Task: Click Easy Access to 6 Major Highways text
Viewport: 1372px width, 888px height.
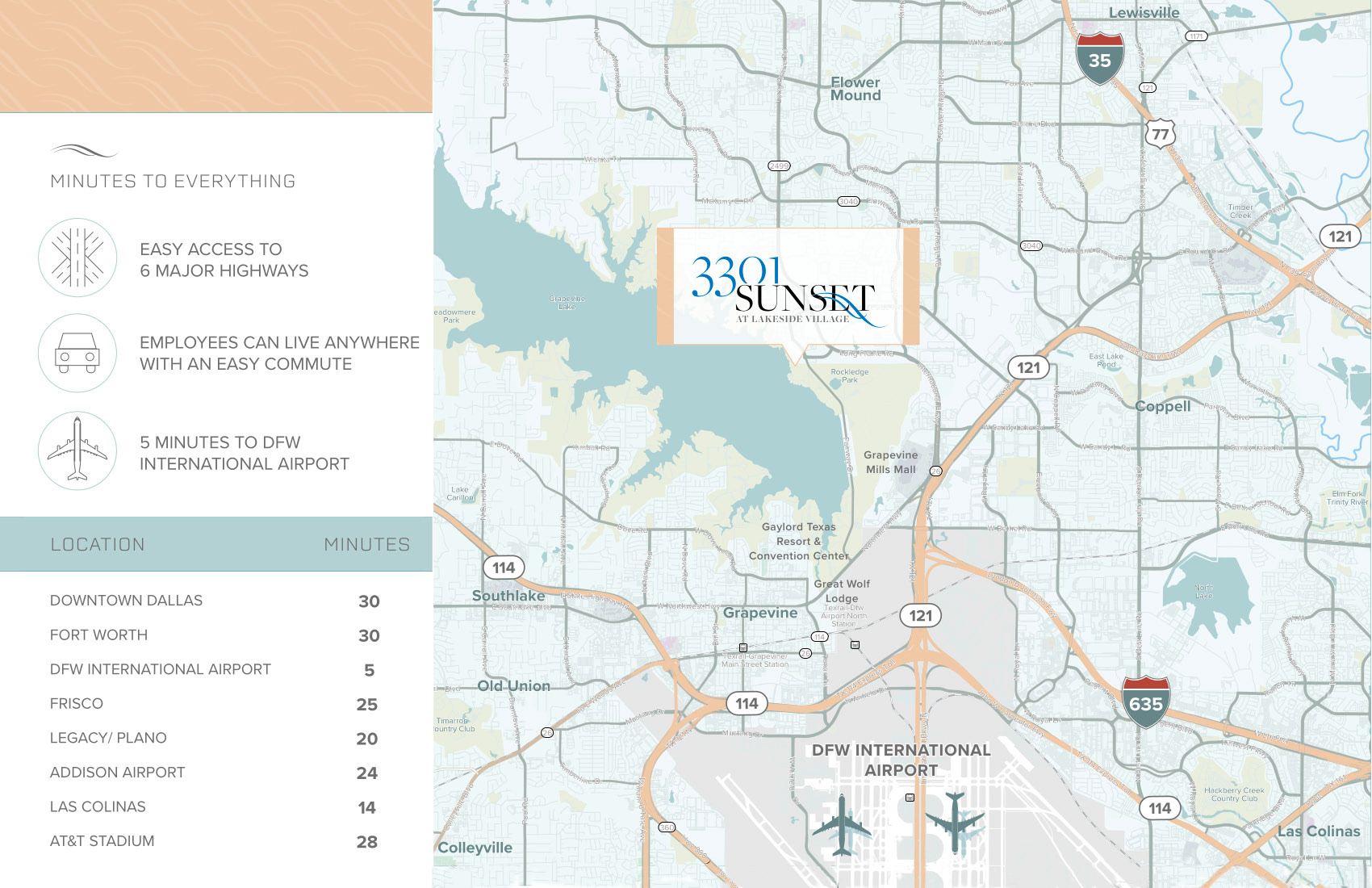Action: (x=224, y=260)
